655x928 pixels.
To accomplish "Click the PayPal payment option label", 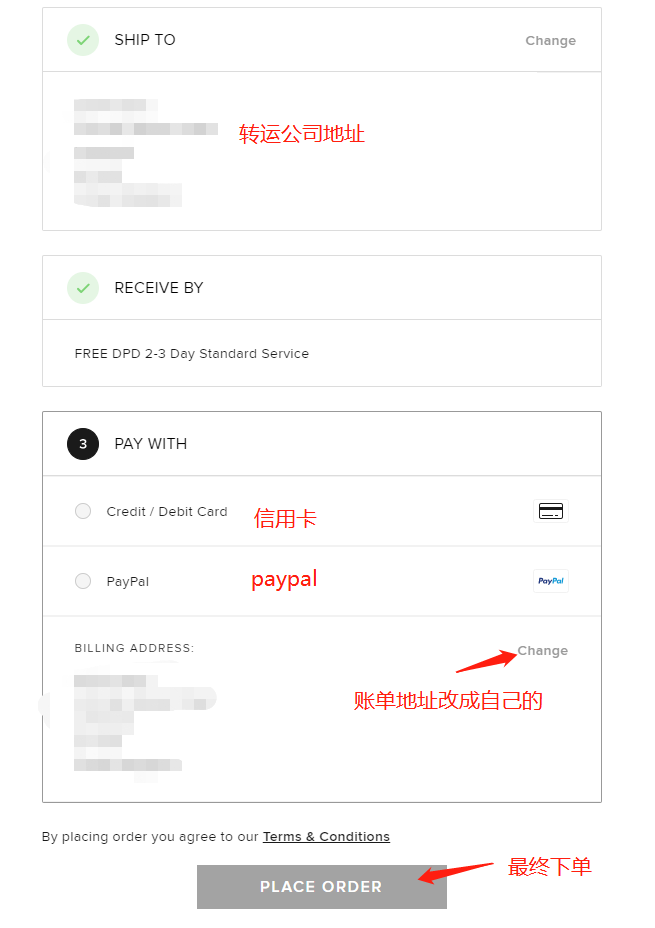I will (128, 582).
